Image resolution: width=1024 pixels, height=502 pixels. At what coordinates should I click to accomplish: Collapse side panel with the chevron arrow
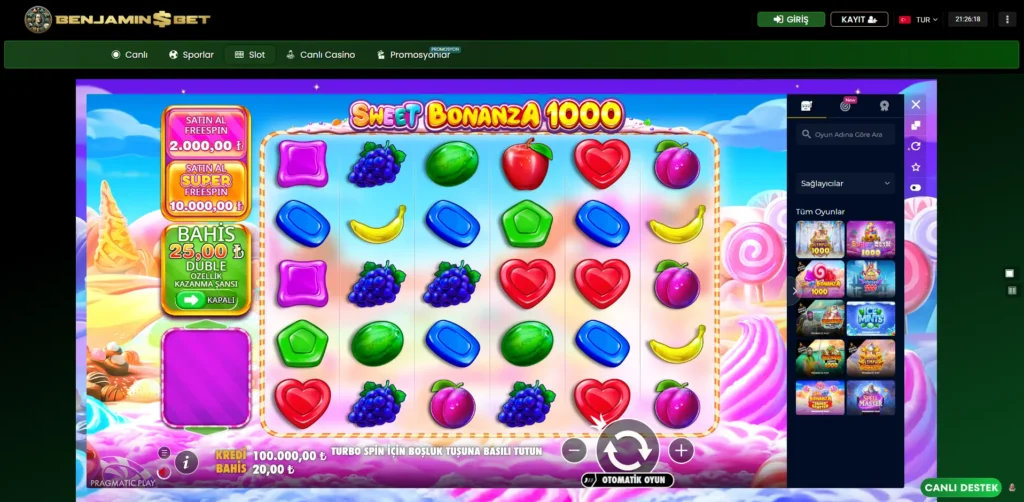pos(795,290)
